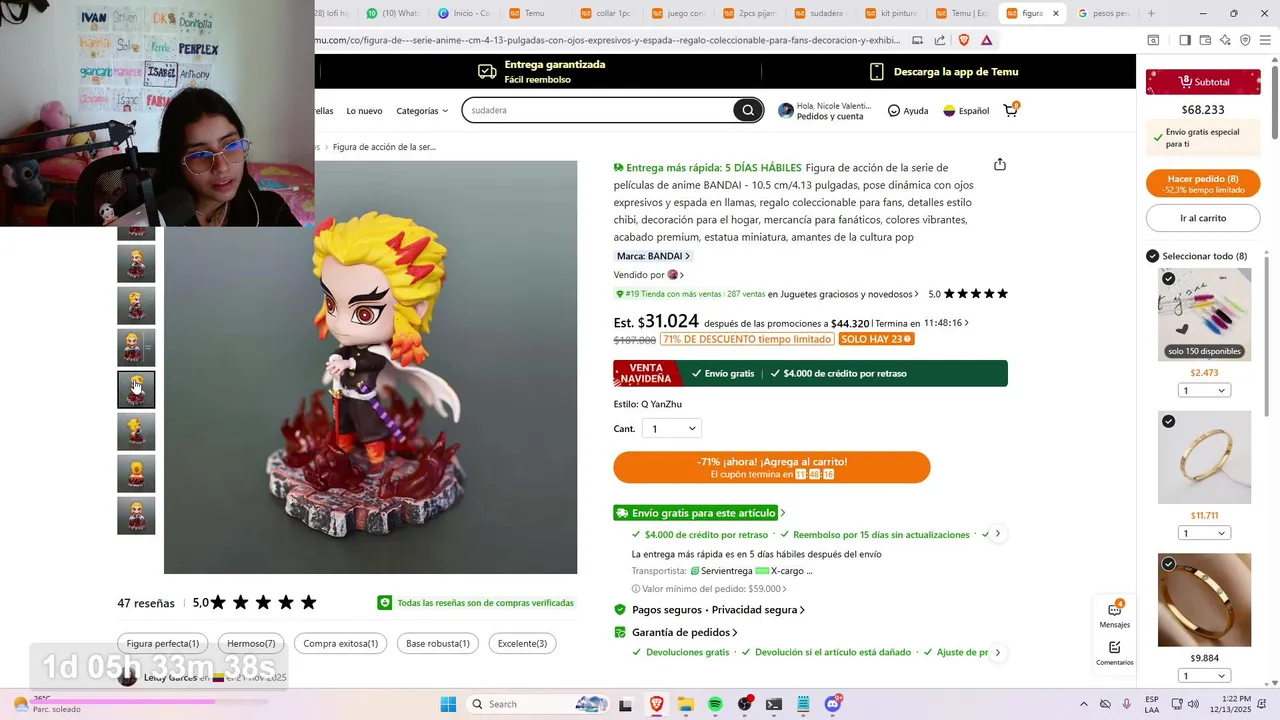Screen dimensions: 1280x720
Task: Filter reviews by Figura perfecta(1)
Action: tap(162, 643)
